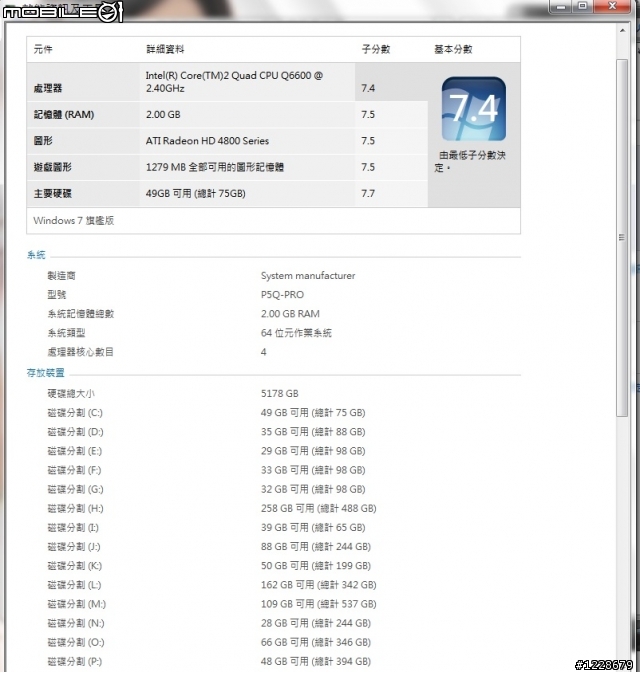This screenshot has height=673, width=640.
Task: Click the 磁碟分割 (D:) row
Action: tap(206, 432)
